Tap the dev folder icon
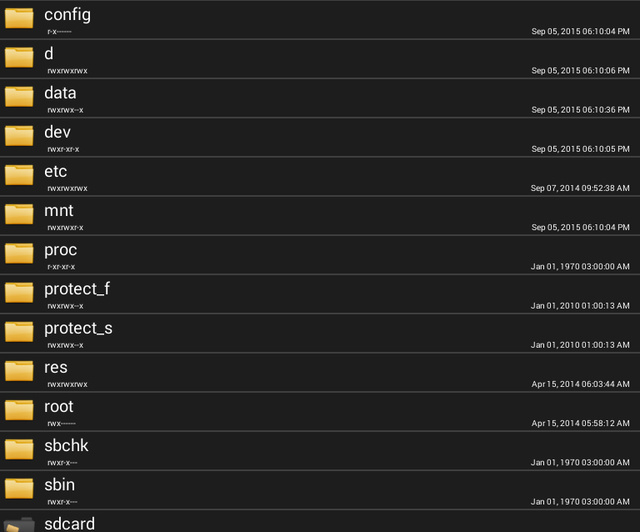The image size is (640, 532). point(19,135)
